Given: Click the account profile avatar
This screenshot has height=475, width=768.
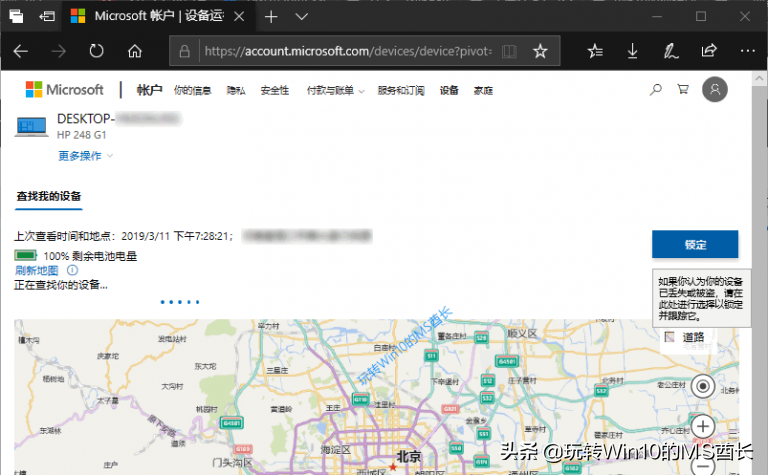Looking at the screenshot, I should point(715,90).
